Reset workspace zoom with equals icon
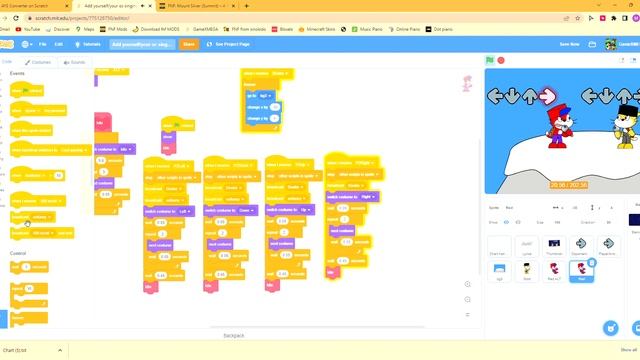This screenshot has height=360, width=640. [467, 315]
